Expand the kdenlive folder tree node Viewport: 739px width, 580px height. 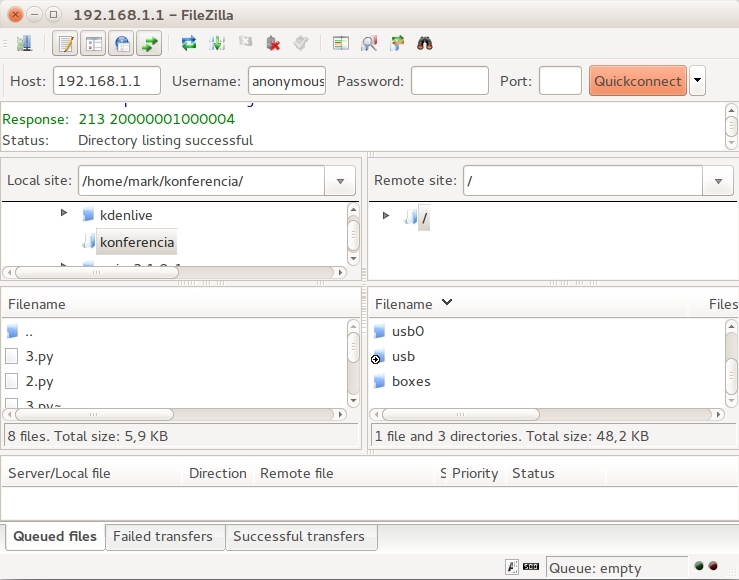click(64, 213)
